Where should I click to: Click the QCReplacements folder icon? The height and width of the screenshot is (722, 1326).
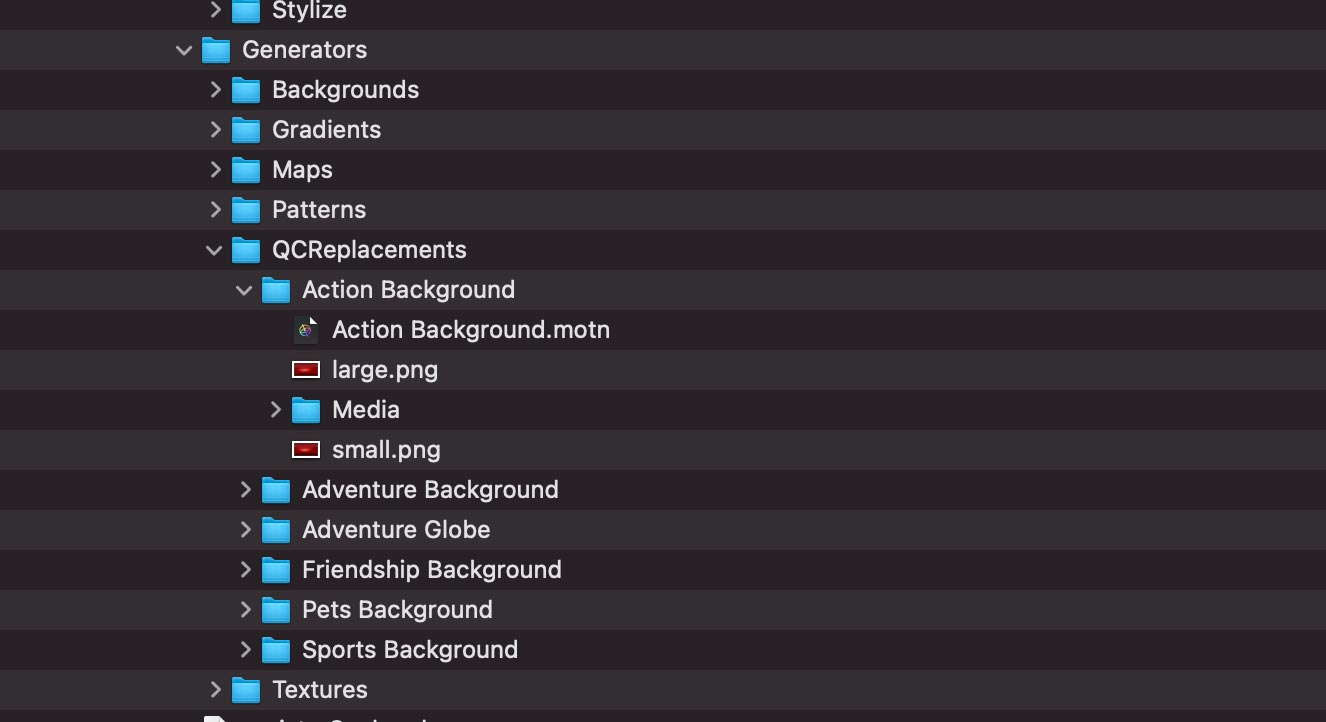tap(246, 250)
